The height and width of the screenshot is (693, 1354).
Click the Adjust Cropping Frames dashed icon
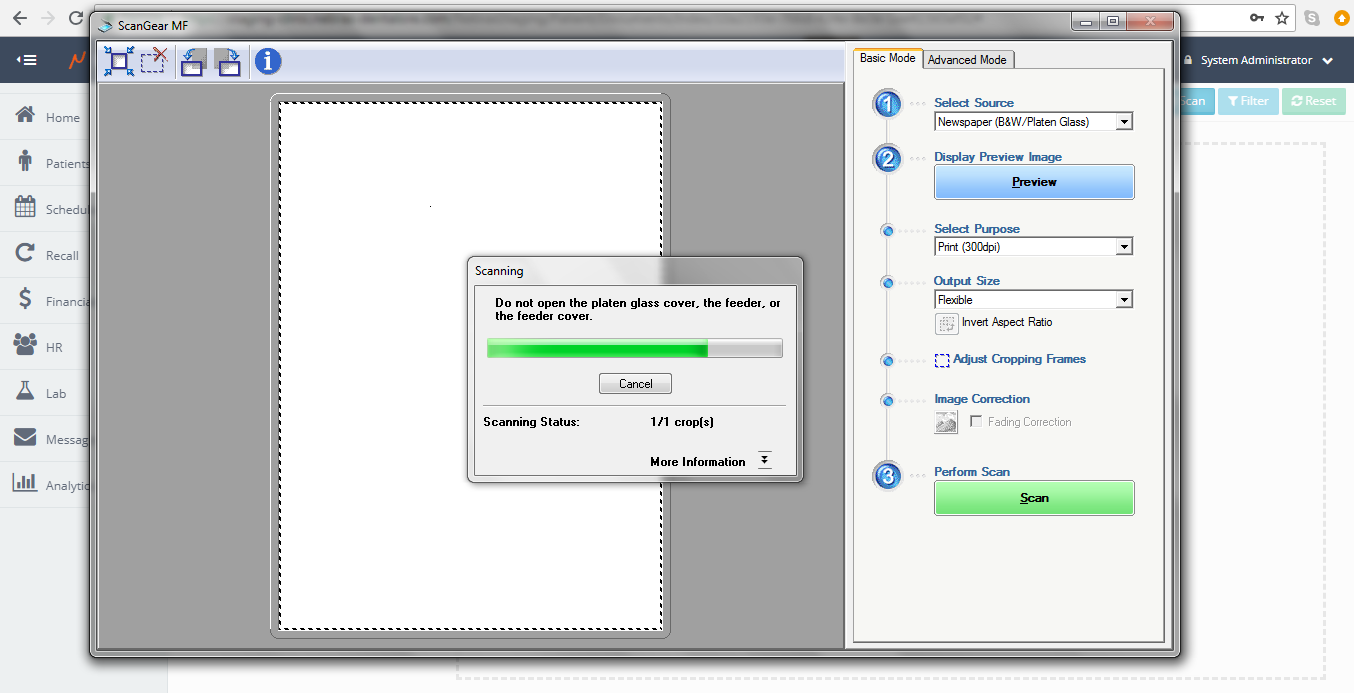click(x=942, y=360)
